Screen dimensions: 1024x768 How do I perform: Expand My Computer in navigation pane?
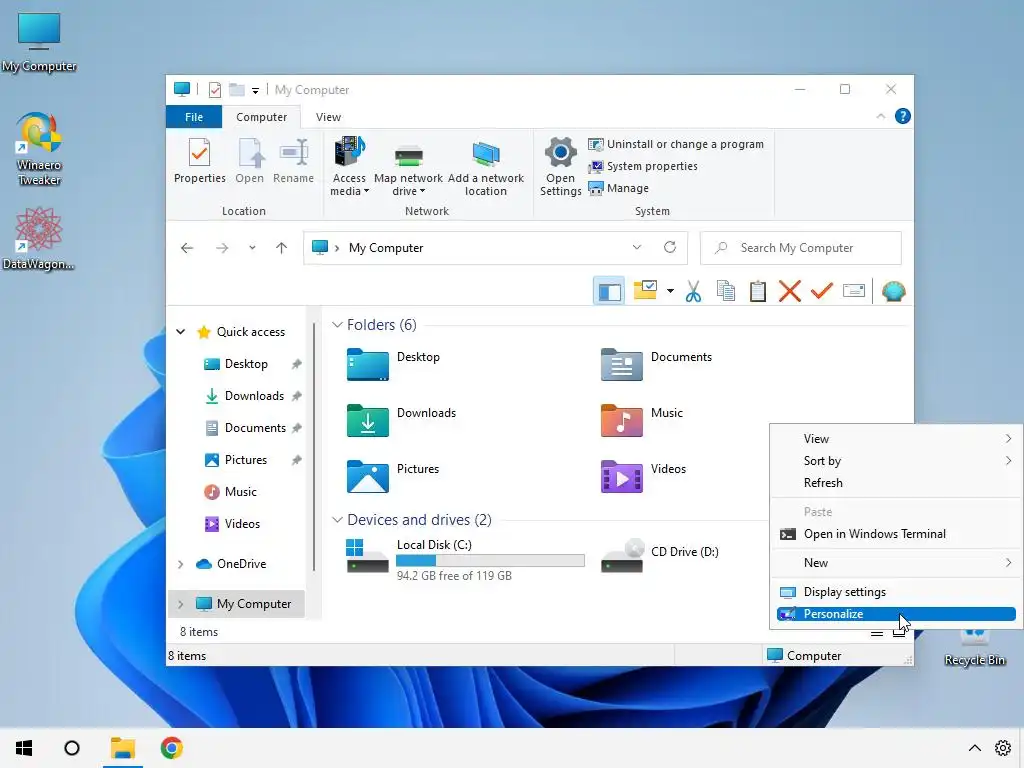(x=181, y=604)
